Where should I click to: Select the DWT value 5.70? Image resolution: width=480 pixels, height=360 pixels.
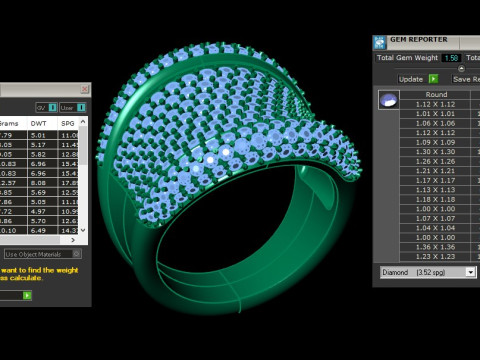click(x=42, y=221)
